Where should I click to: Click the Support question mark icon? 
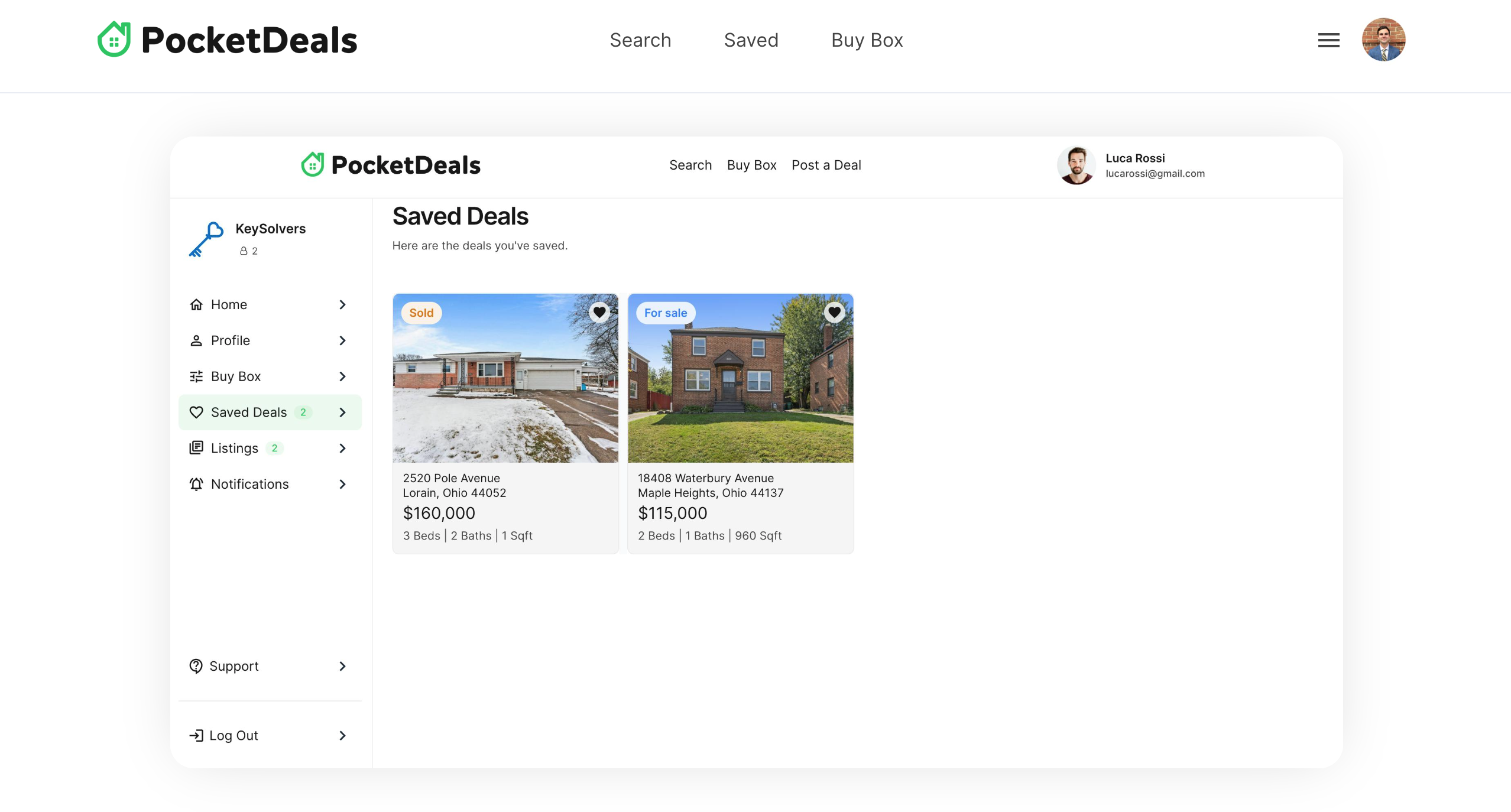tap(196, 666)
